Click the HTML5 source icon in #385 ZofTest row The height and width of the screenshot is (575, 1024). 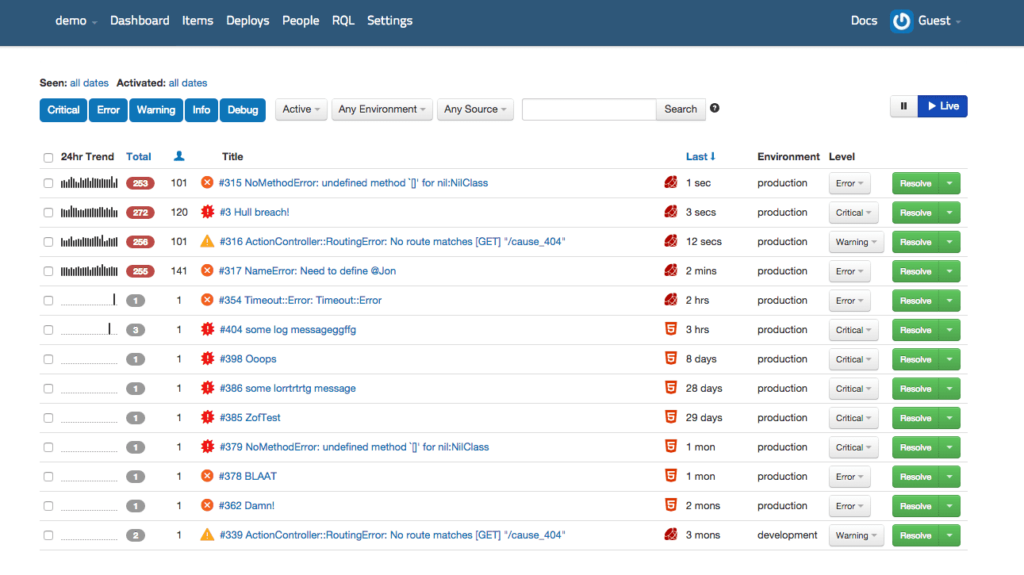[671, 417]
